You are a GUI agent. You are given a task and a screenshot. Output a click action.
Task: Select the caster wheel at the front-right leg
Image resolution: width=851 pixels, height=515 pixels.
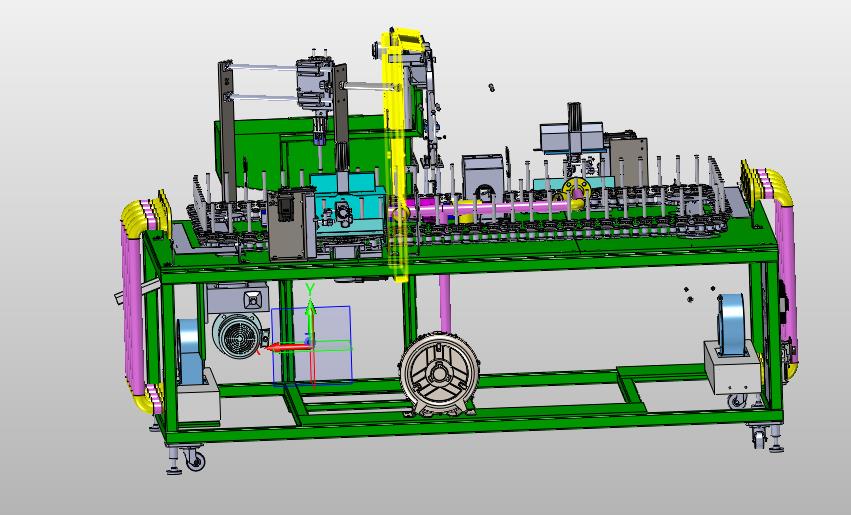coord(758,437)
